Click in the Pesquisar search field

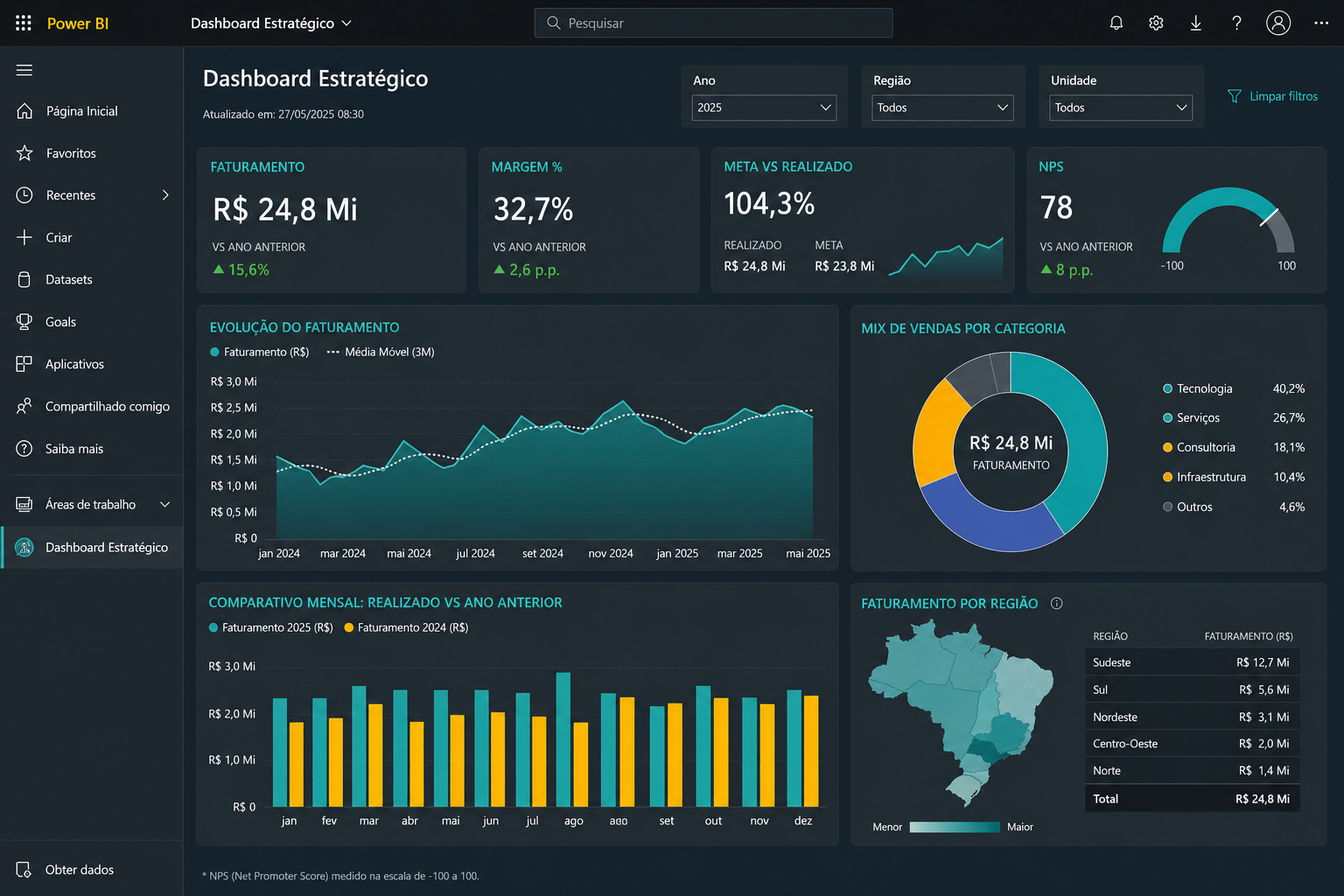tap(713, 23)
